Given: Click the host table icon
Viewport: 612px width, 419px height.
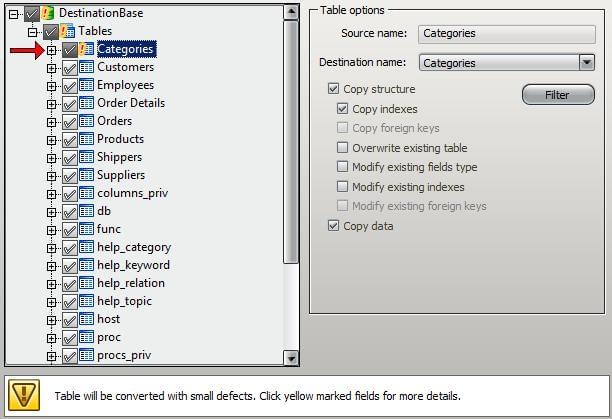Looking at the screenshot, I should tap(86, 319).
